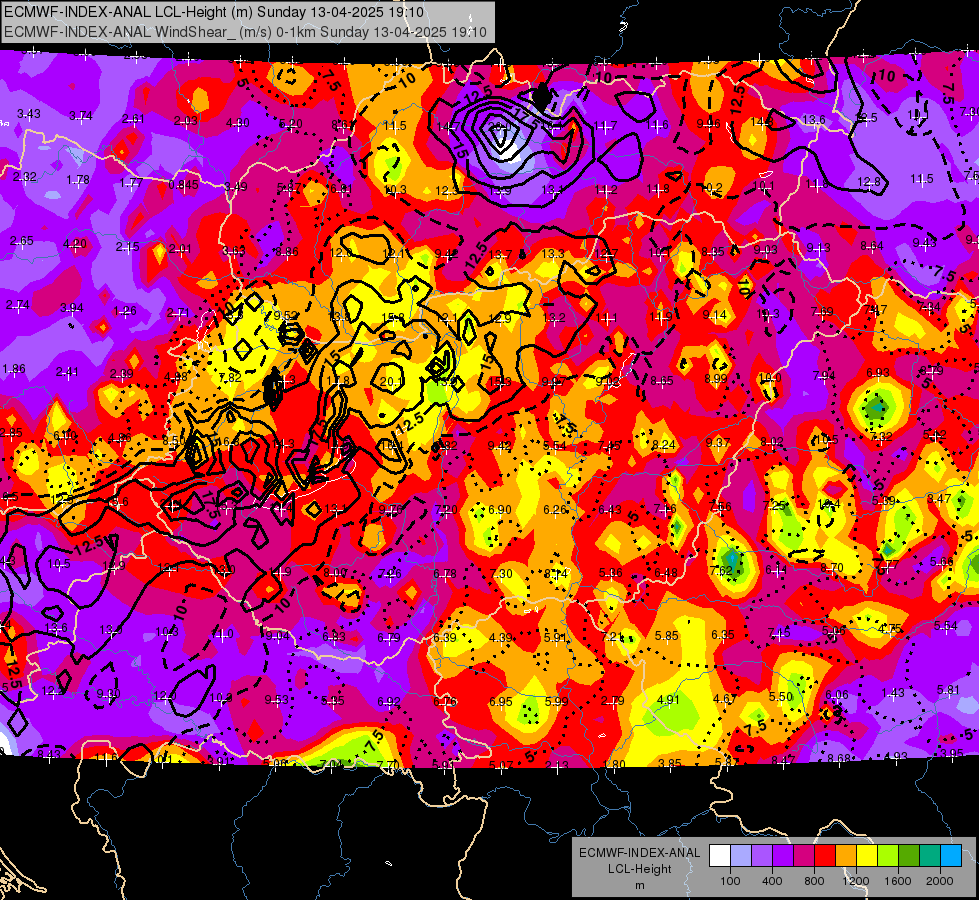Select the white legend swatch
979x900 pixels.
tap(720, 855)
